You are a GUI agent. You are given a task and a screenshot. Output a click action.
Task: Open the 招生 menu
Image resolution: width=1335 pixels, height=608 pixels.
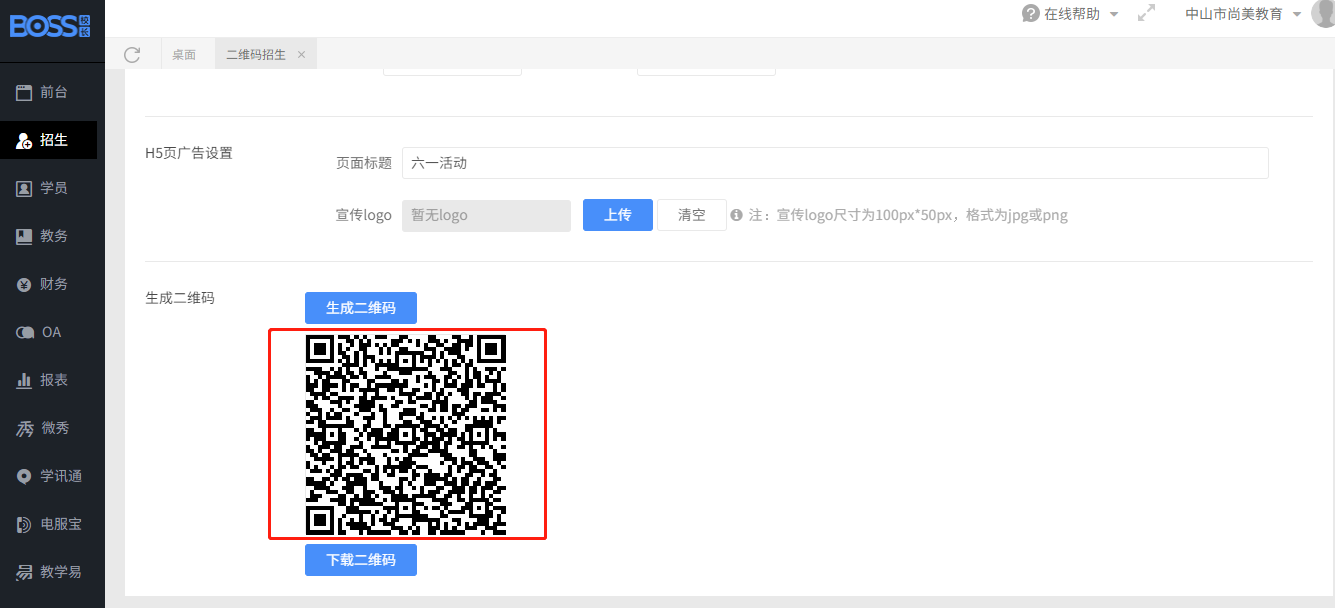pyautogui.click(x=52, y=140)
